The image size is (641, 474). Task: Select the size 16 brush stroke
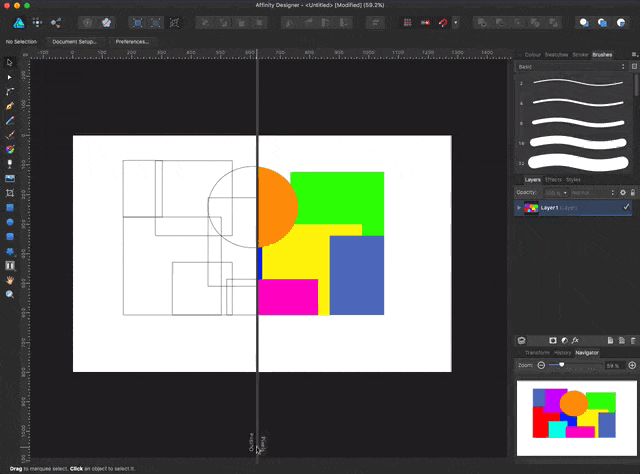(577, 142)
